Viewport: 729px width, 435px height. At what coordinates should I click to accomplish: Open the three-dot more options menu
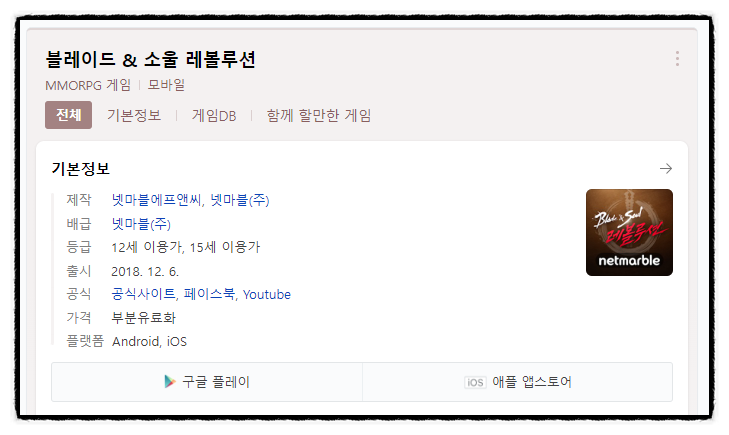(677, 59)
